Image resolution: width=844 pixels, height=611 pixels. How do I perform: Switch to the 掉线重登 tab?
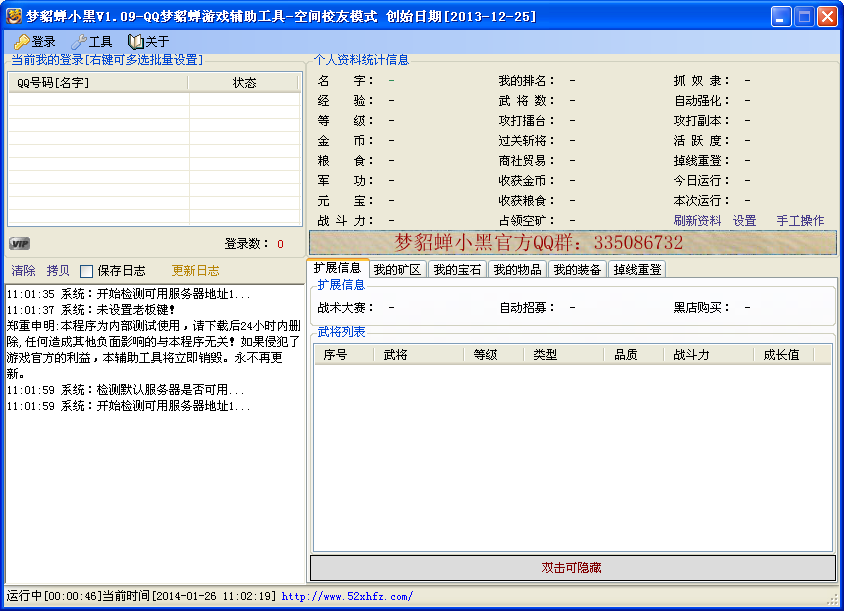click(x=637, y=269)
